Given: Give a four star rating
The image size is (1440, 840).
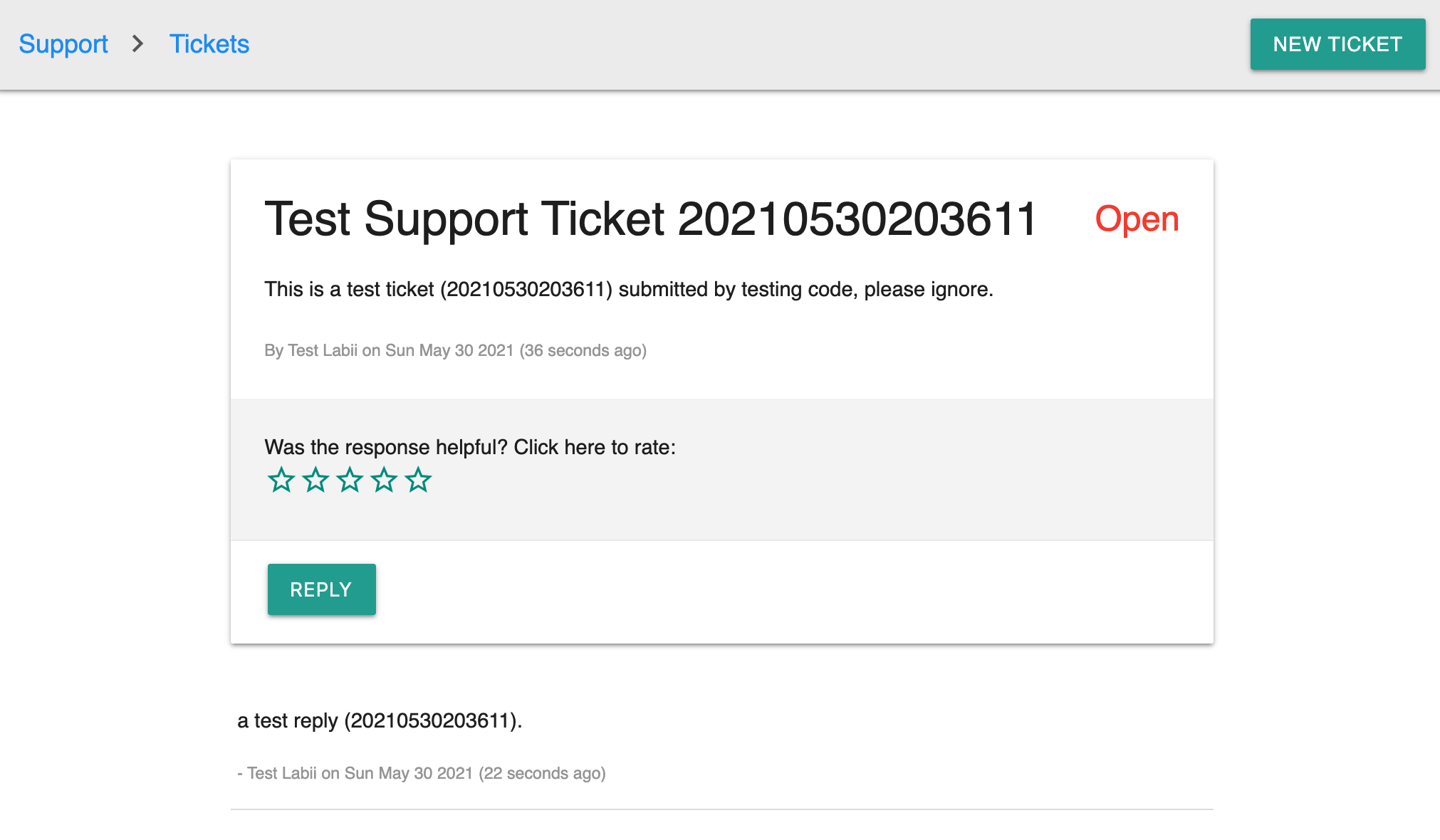Looking at the screenshot, I should (384, 481).
